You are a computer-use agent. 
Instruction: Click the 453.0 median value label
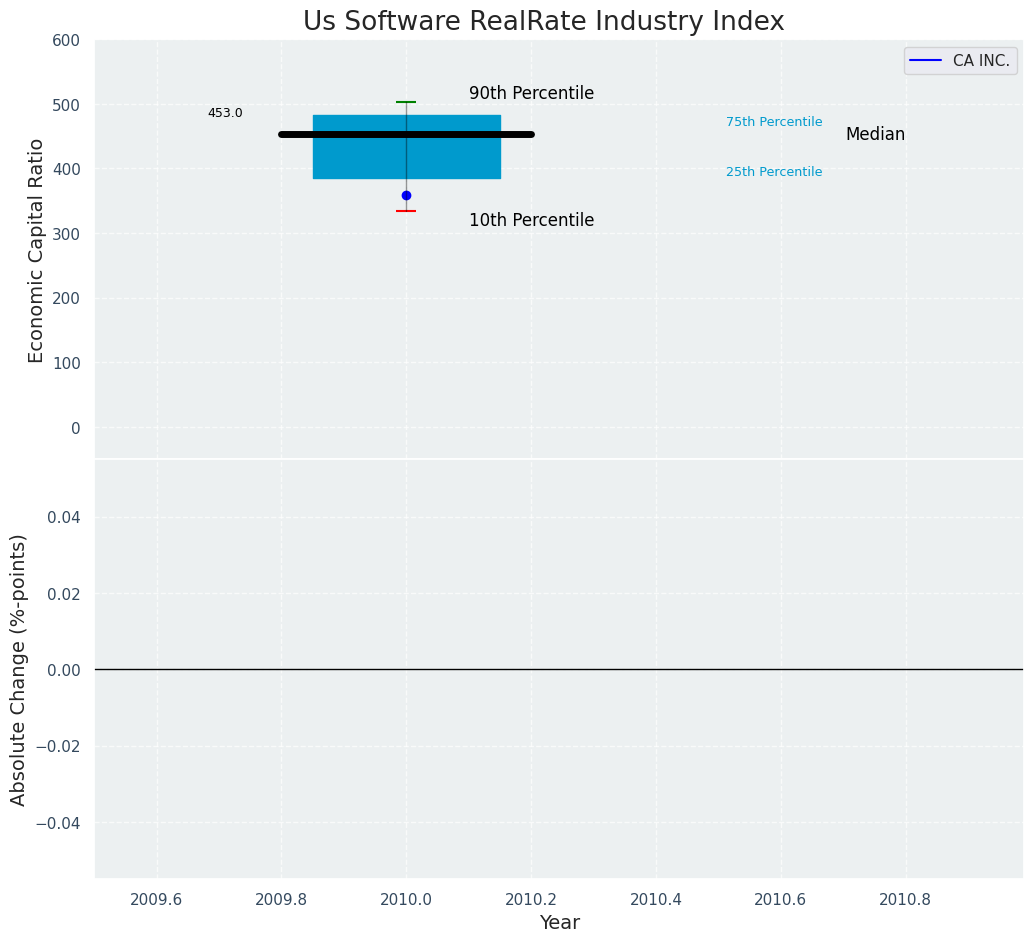[x=225, y=113]
